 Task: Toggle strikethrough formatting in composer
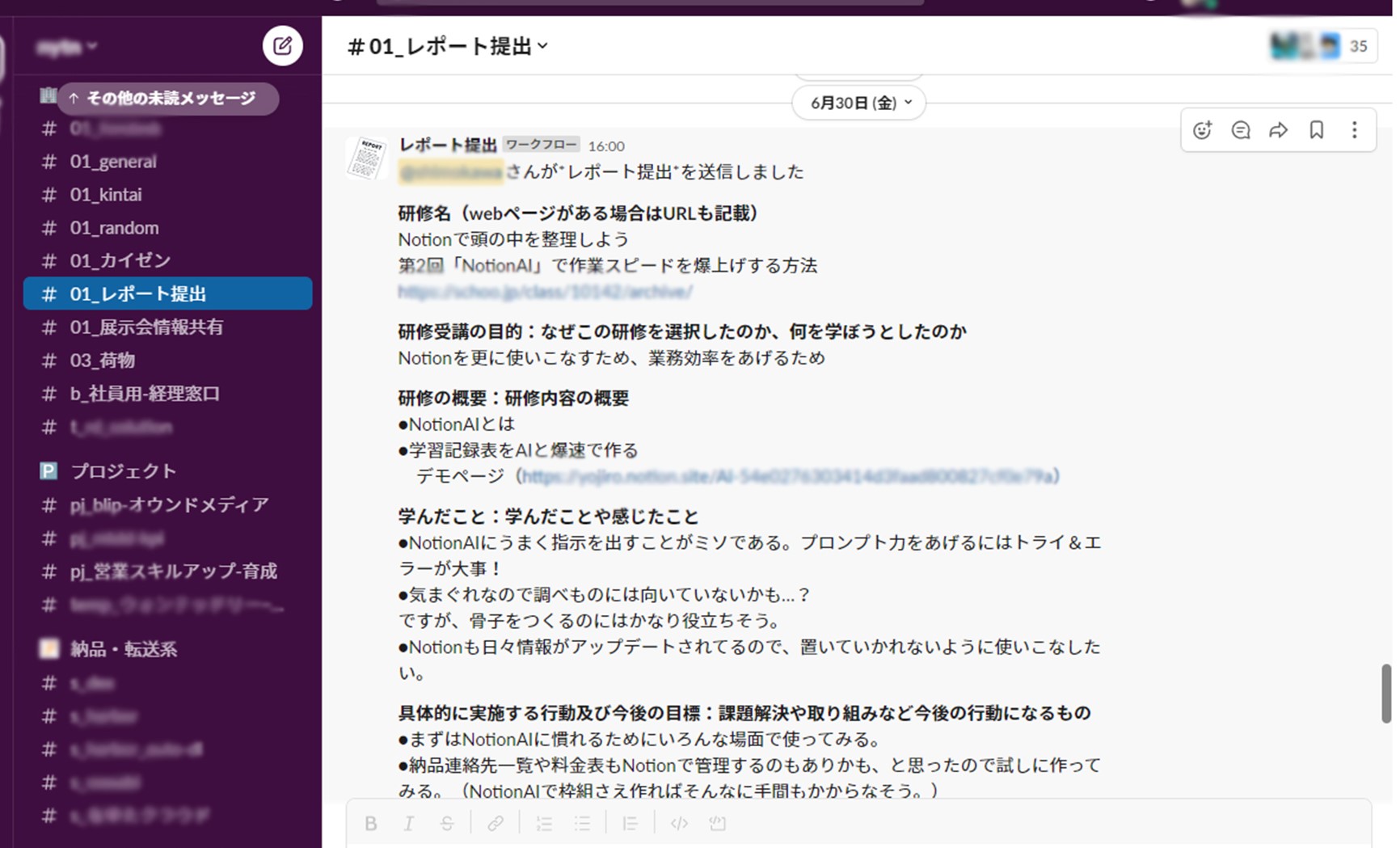pos(447,823)
